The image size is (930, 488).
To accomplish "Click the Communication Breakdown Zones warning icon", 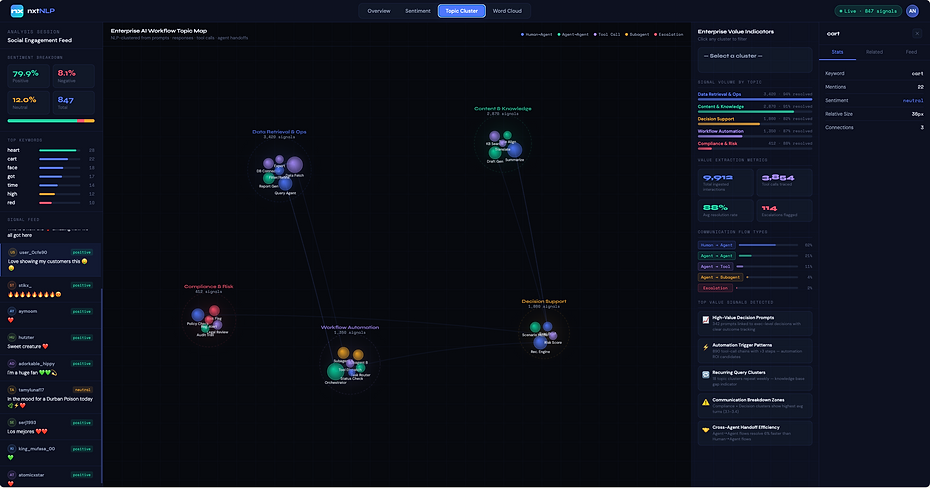I will pos(706,402).
